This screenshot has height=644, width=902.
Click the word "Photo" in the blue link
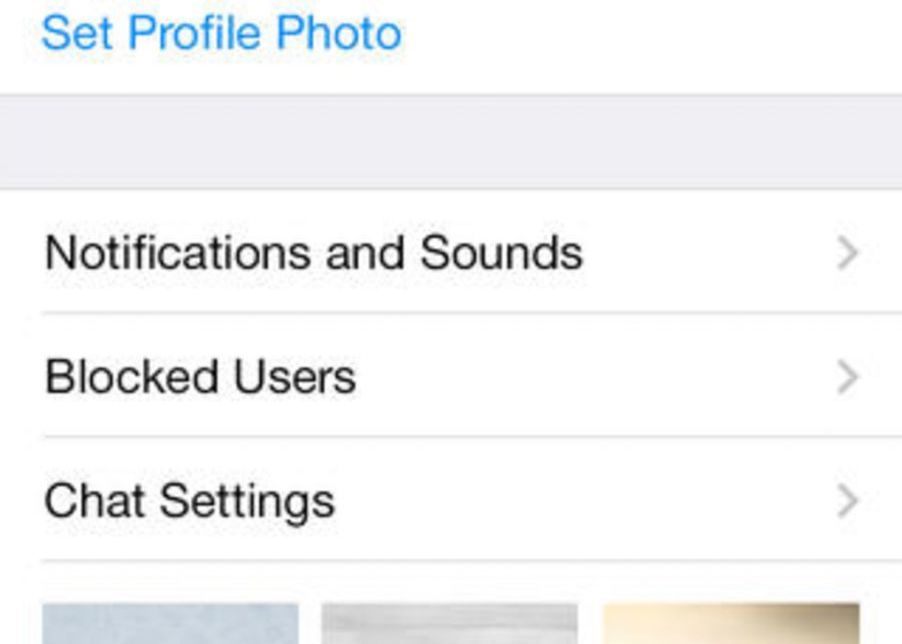[x=338, y=33]
